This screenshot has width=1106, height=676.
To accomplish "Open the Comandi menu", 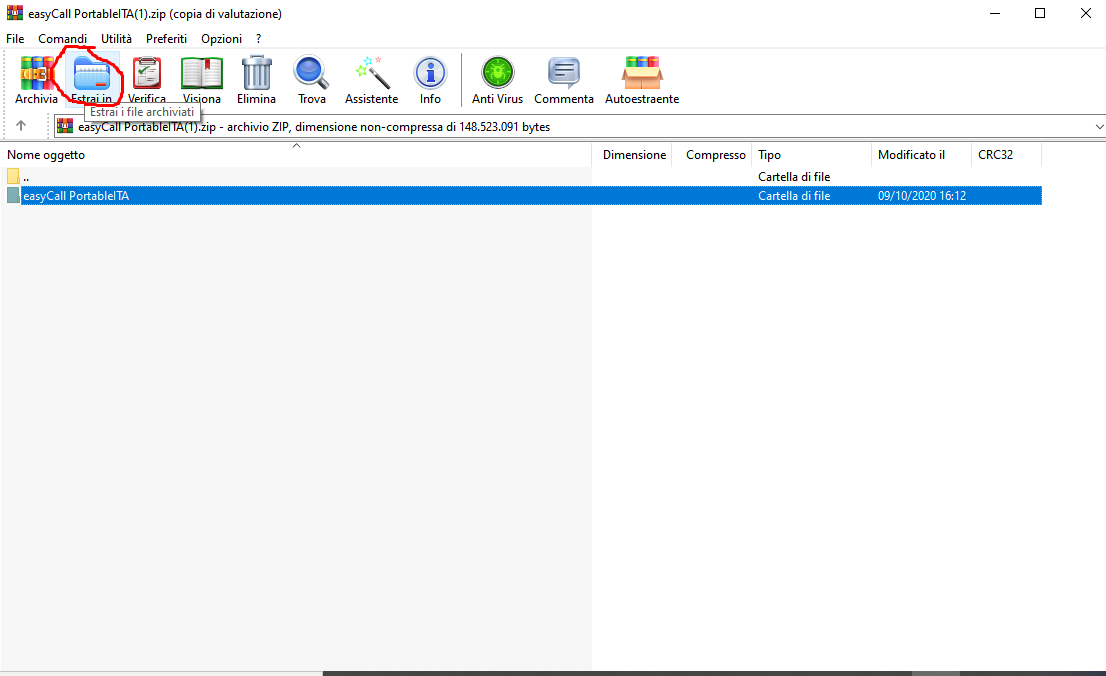I will click(63, 39).
